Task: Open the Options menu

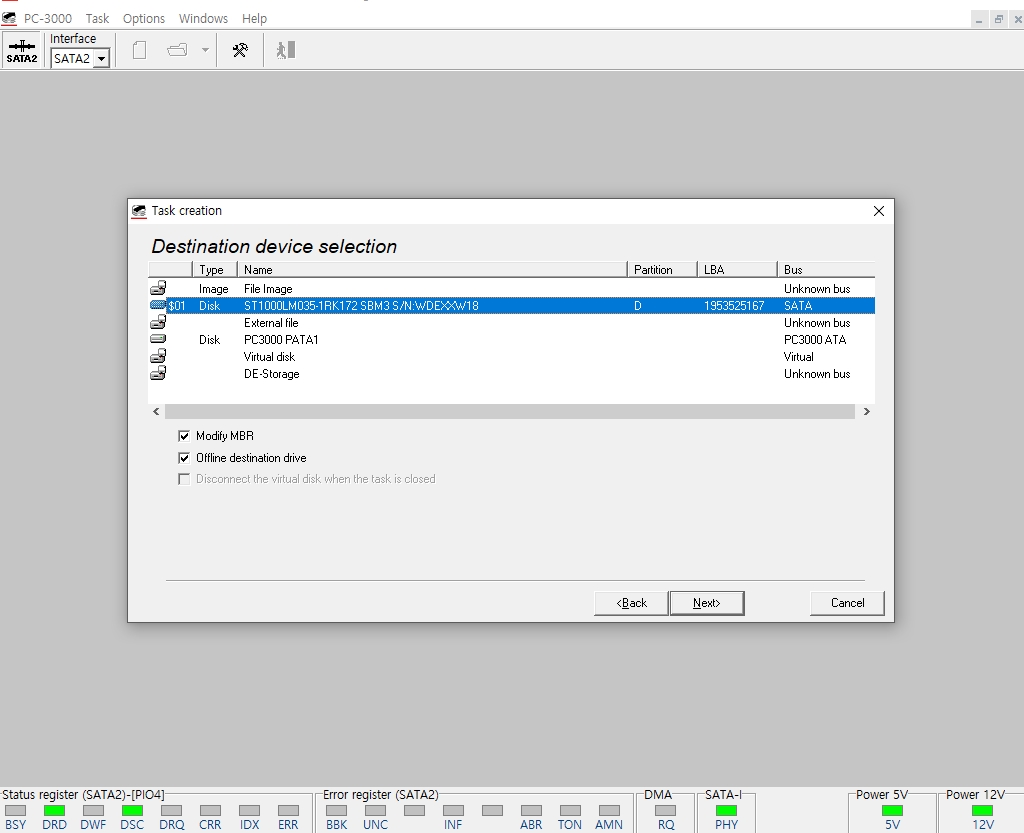Action: (144, 18)
